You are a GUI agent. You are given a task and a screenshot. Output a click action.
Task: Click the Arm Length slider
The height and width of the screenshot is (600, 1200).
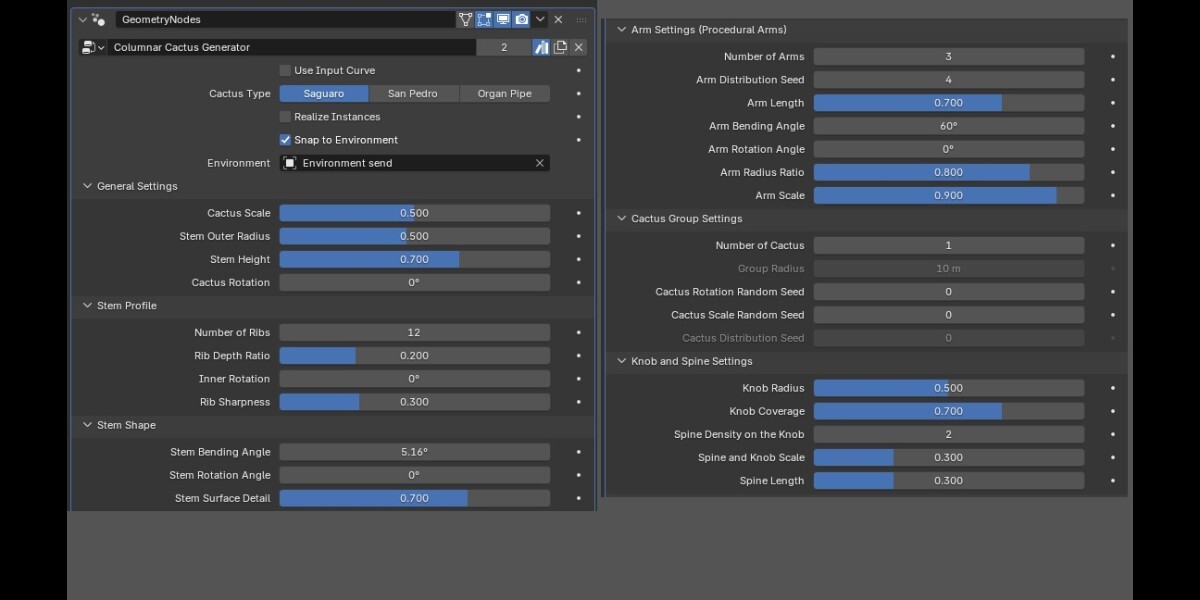point(948,103)
